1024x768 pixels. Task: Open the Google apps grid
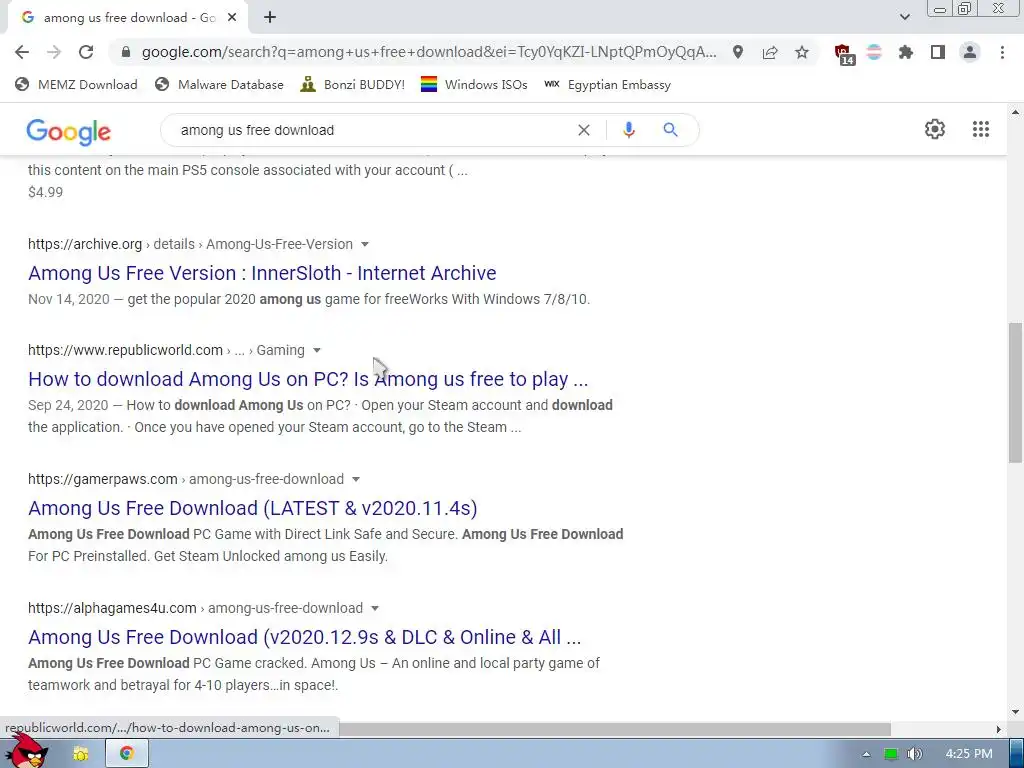981,129
